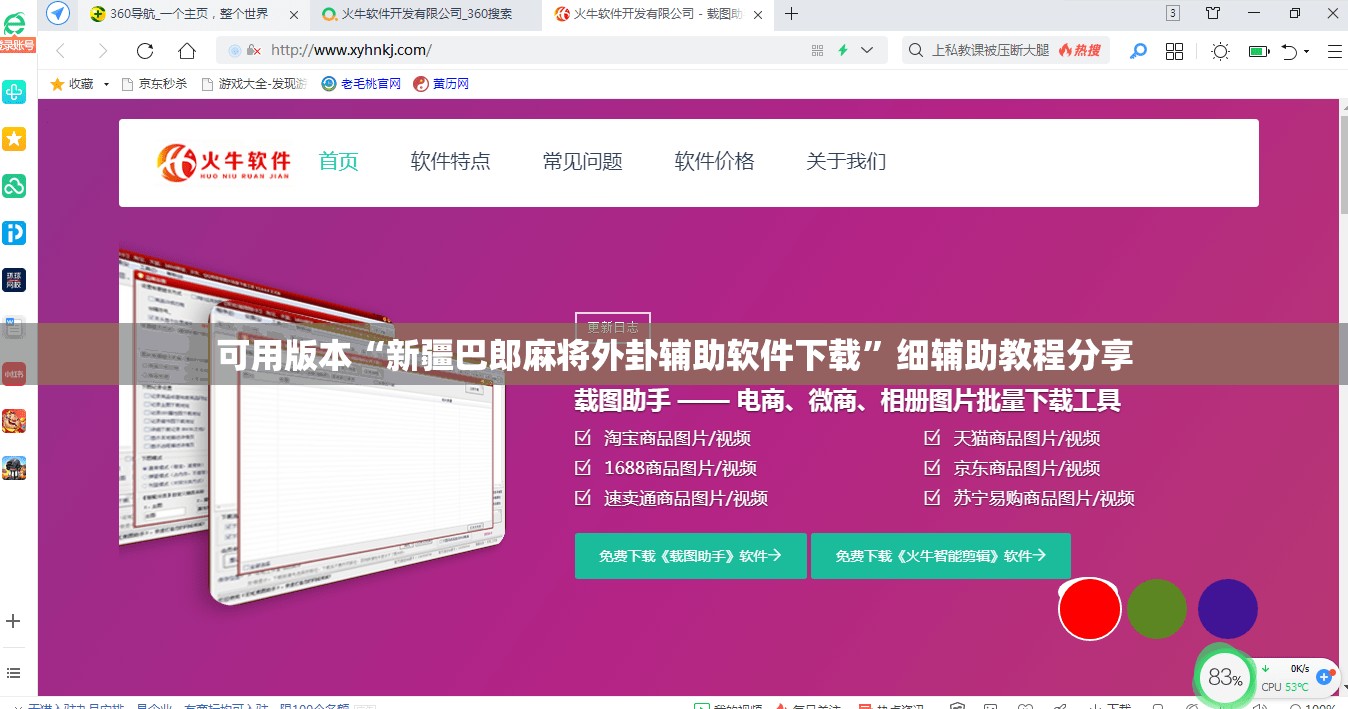Select the red color circle
This screenshot has height=709, width=1348.
pos(1090,609)
